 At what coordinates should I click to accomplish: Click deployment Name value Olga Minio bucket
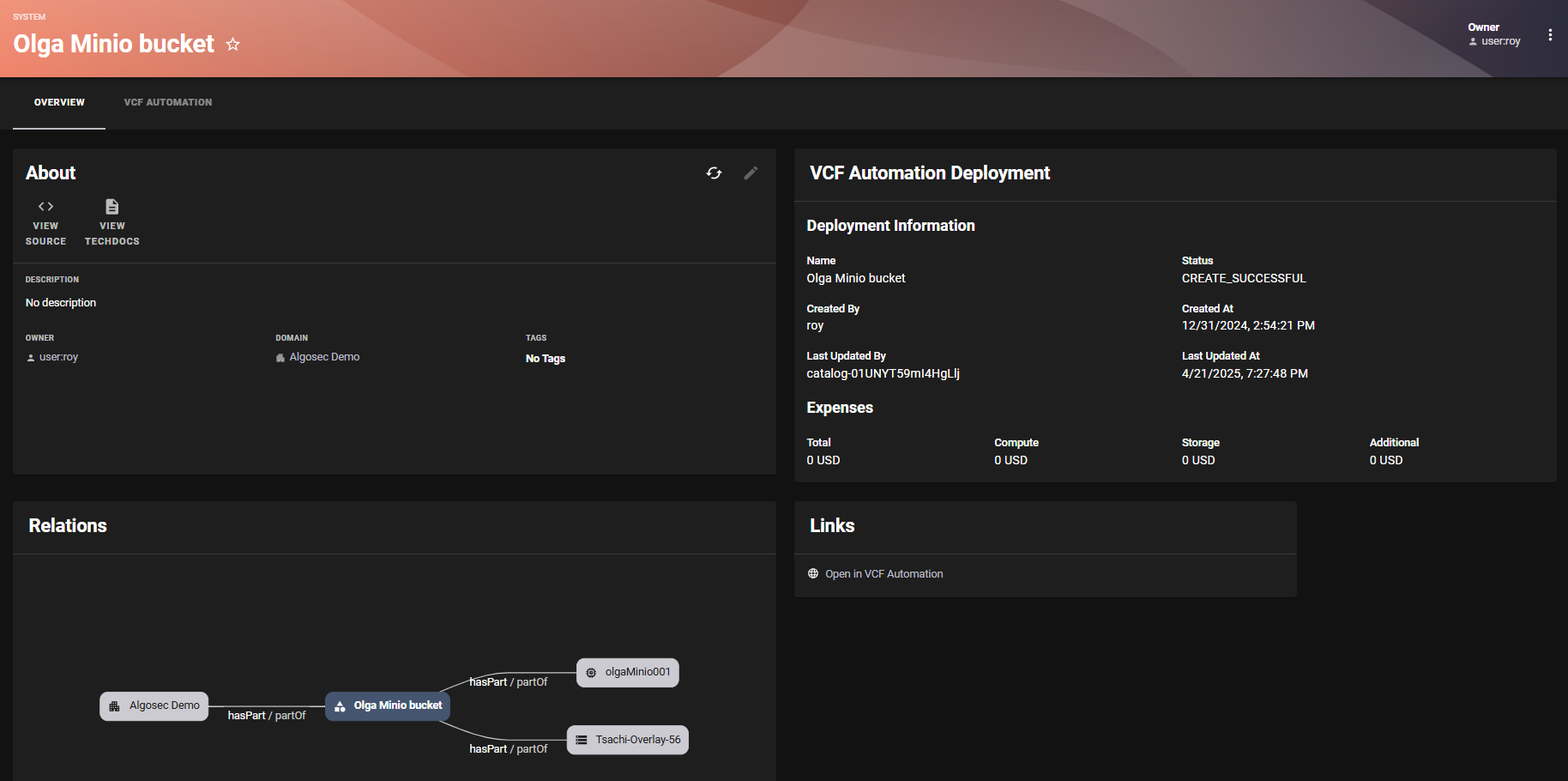[856, 278]
